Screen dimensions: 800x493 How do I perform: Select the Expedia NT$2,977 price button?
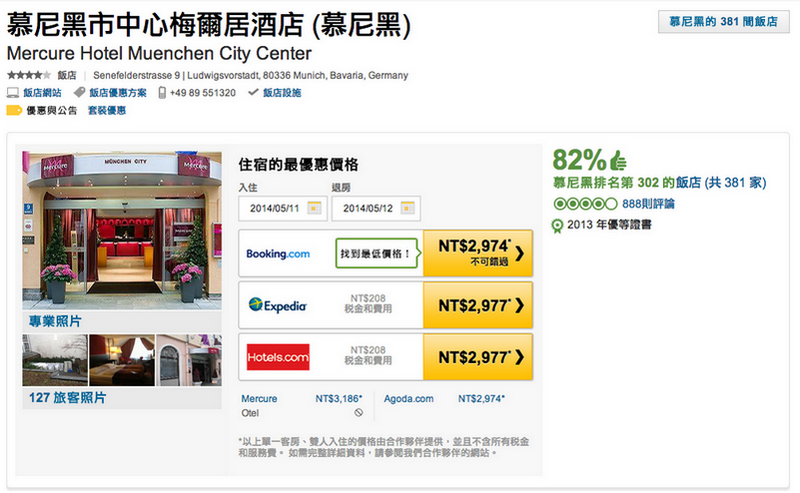[x=478, y=305]
